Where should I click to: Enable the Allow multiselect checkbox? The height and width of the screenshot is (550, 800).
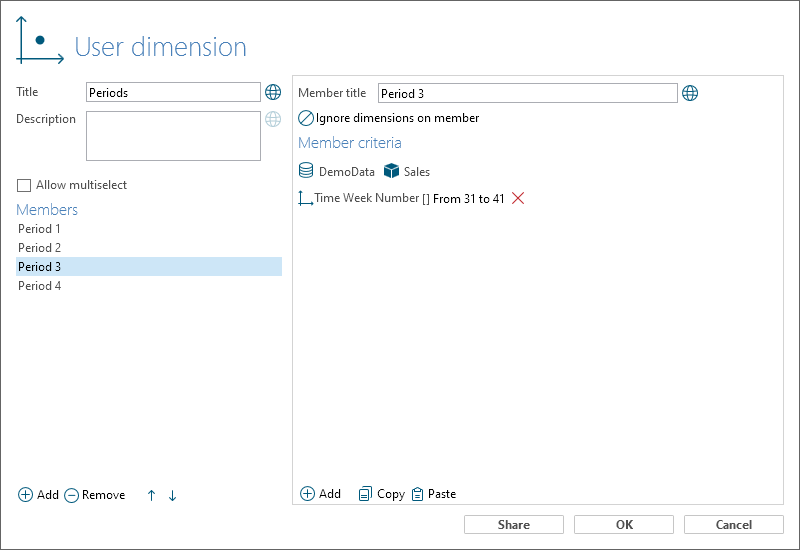[x=24, y=185]
